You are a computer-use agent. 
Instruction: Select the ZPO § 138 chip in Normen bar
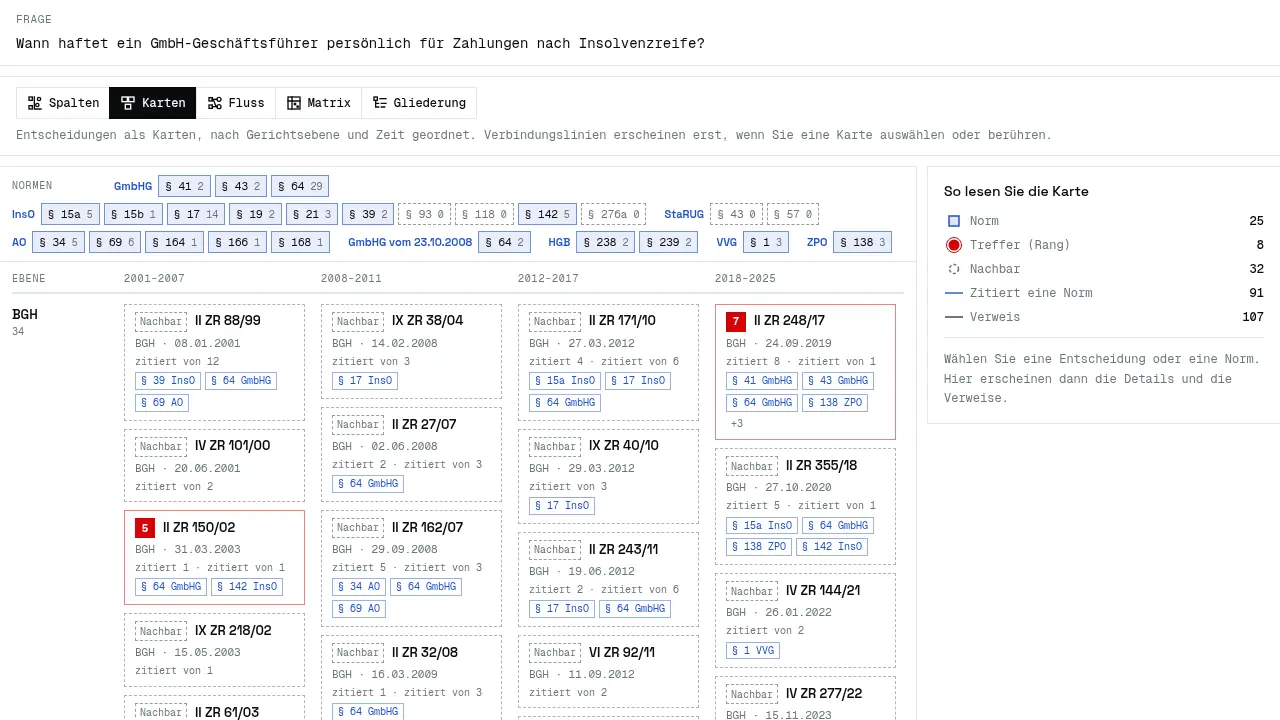click(x=862, y=242)
